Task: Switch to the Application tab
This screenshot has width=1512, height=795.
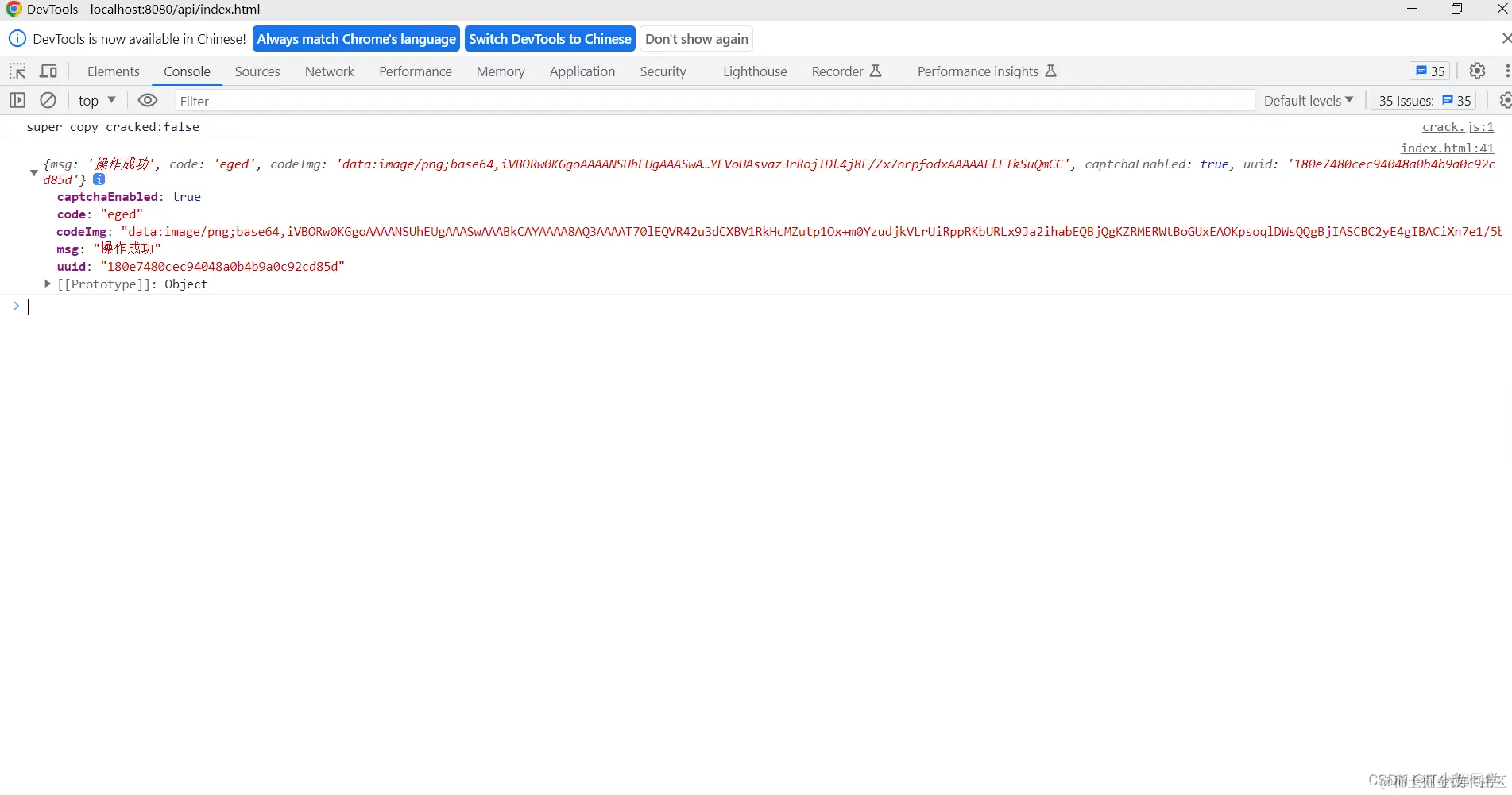Action: coord(582,71)
